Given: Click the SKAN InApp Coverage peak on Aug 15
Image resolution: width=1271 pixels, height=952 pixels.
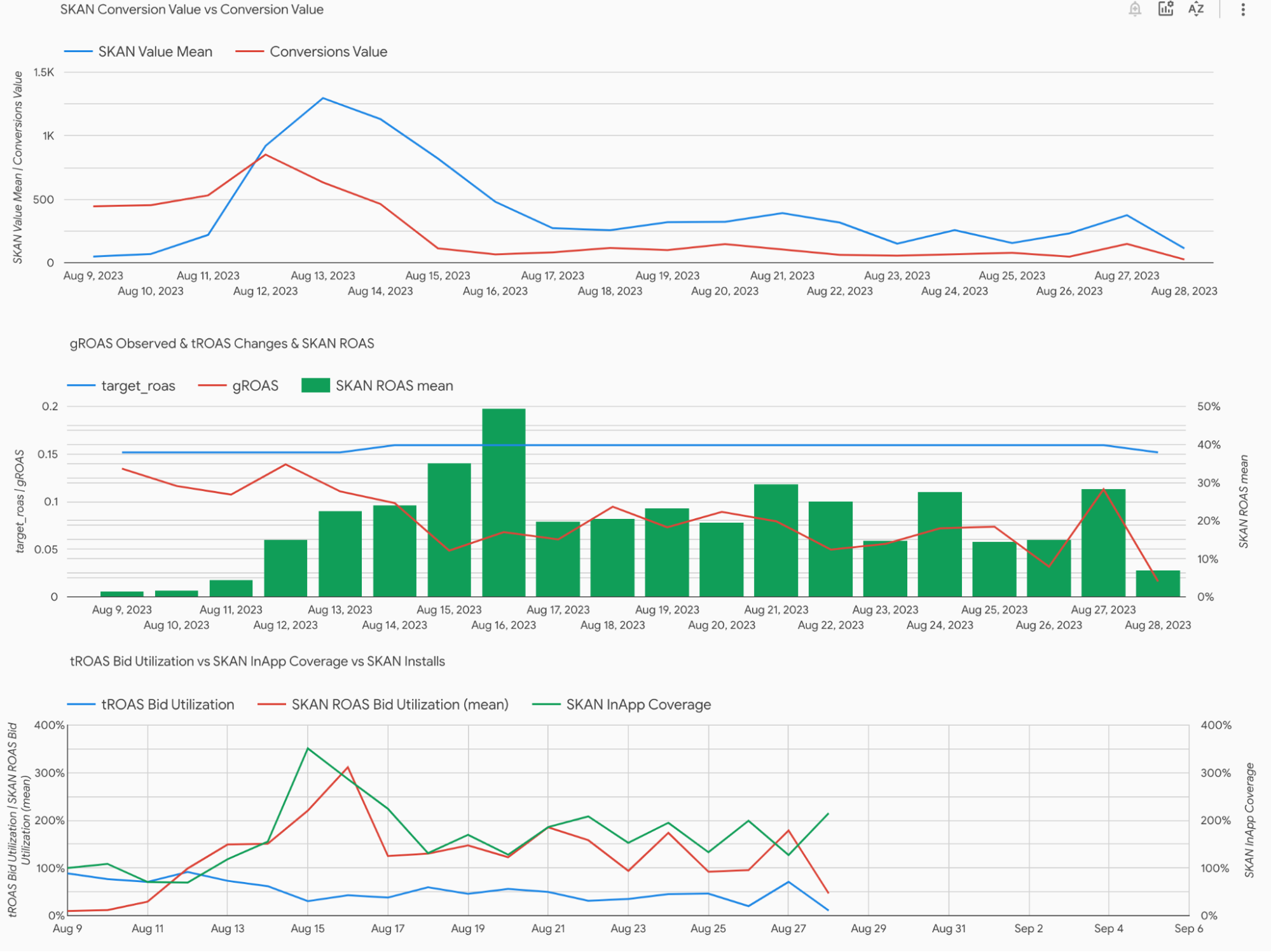Looking at the screenshot, I should pyautogui.click(x=308, y=748).
